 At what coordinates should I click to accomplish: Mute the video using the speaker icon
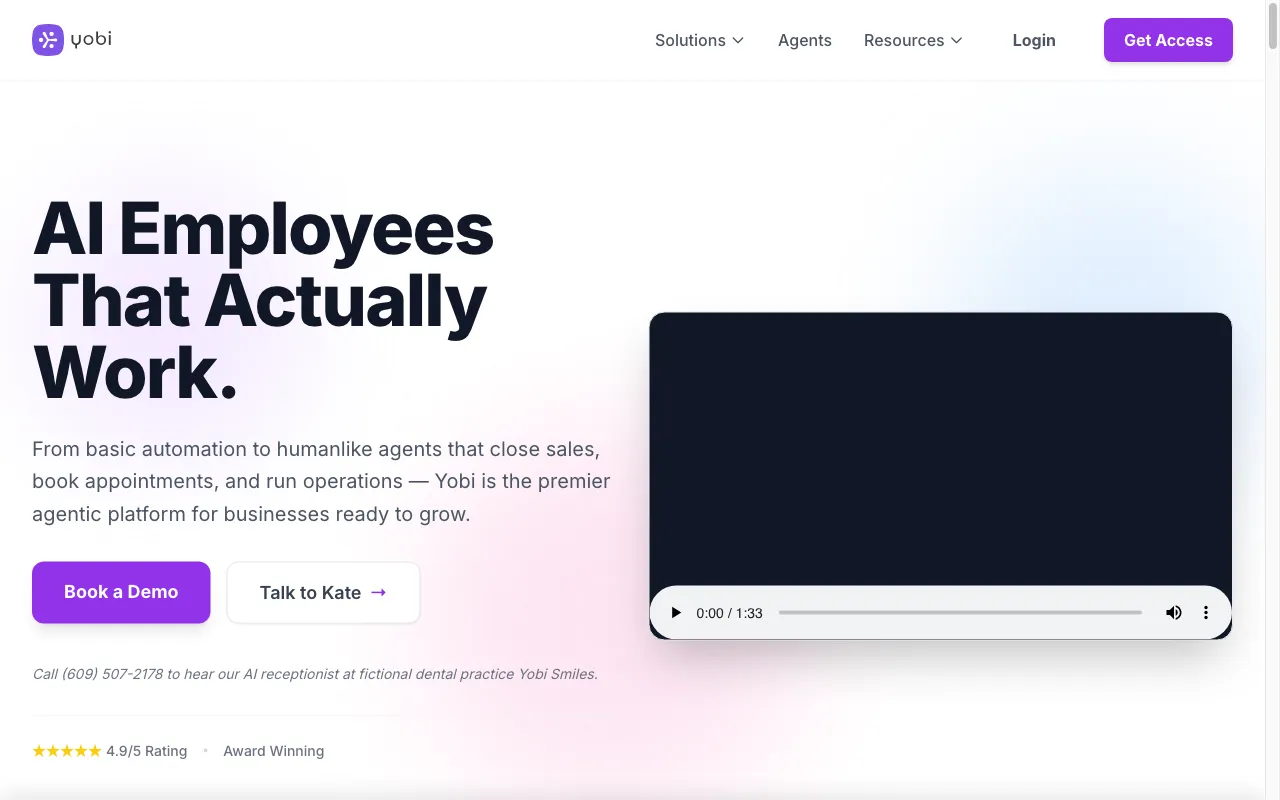tap(1174, 613)
